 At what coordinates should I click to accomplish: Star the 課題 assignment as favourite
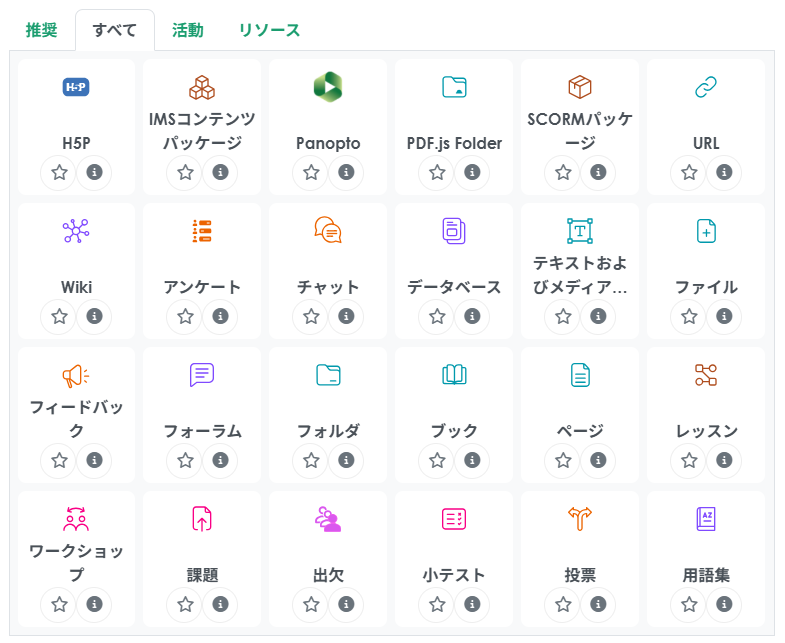tap(185, 604)
